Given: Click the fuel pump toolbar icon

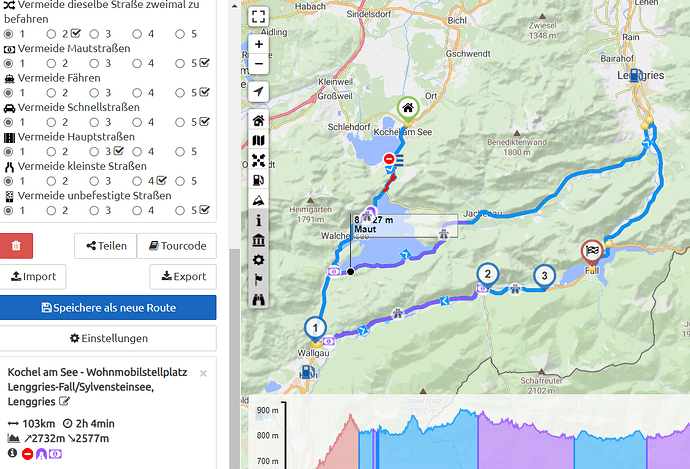Looking at the screenshot, I should [x=259, y=180].
